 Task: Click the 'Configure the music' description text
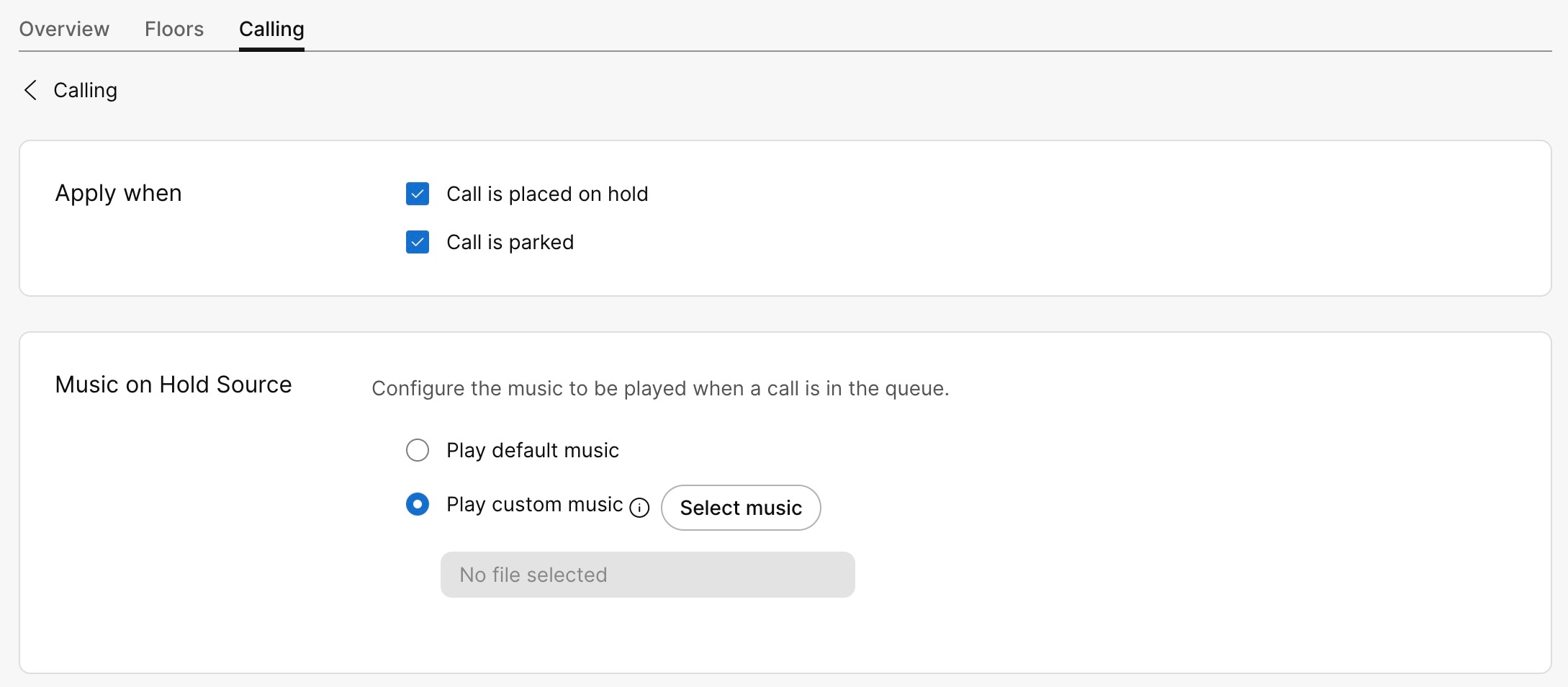tap(660, 388)
